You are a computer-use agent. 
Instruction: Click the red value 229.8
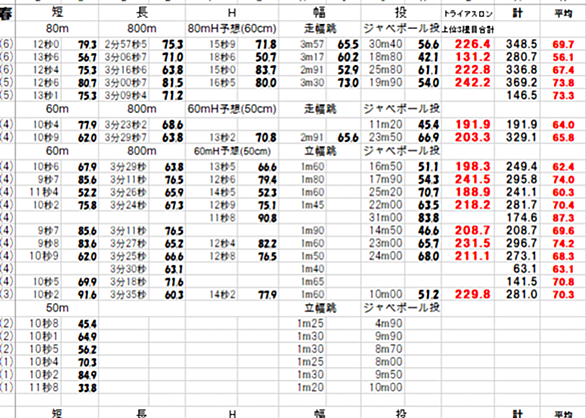472,294
